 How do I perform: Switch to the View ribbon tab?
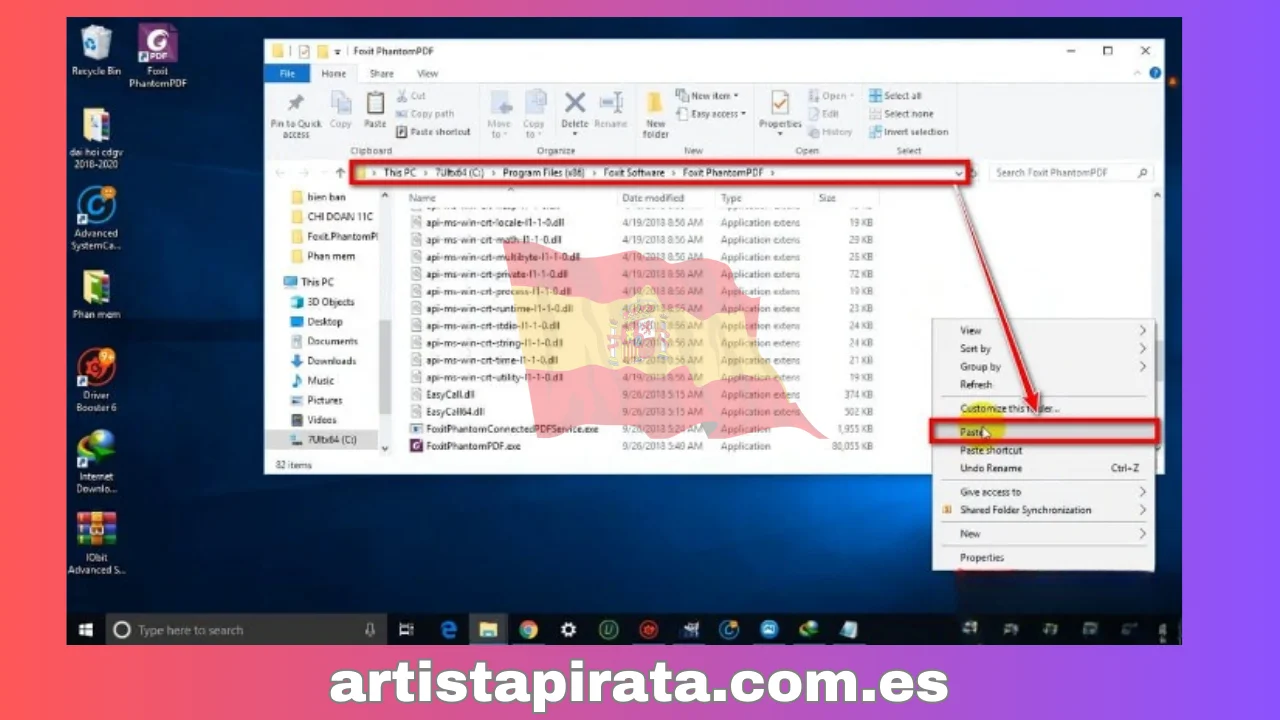[x=427, y=74]
